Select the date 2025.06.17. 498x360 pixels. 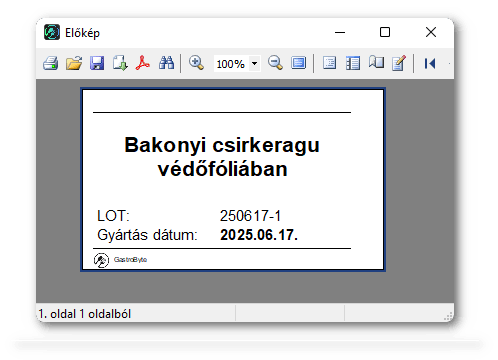(x=259, y=235)
